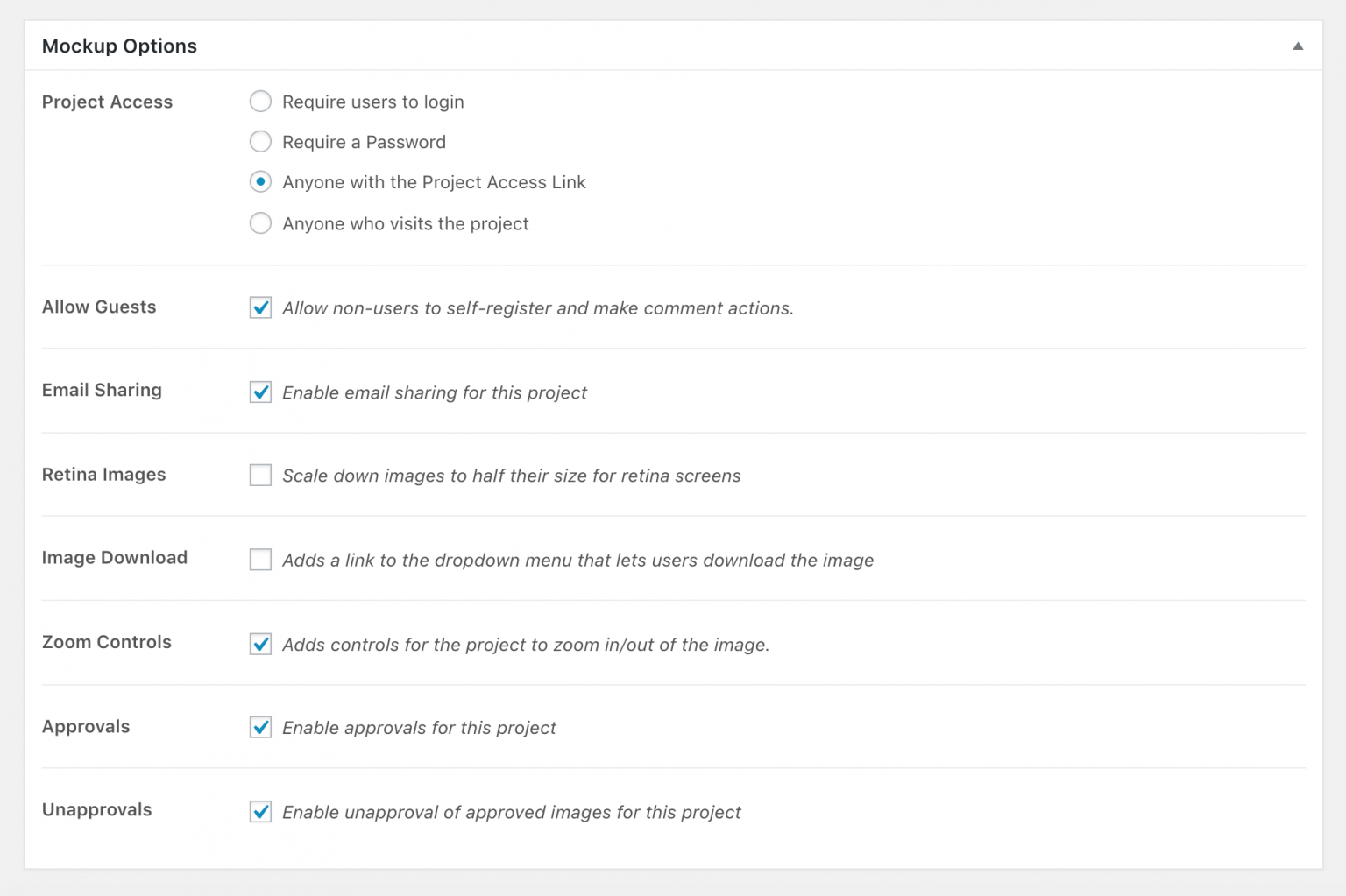Re-select "Anyone with the Project Access Link"
The height and width of the screenshot is (896, 1346).
coord(260,182)
